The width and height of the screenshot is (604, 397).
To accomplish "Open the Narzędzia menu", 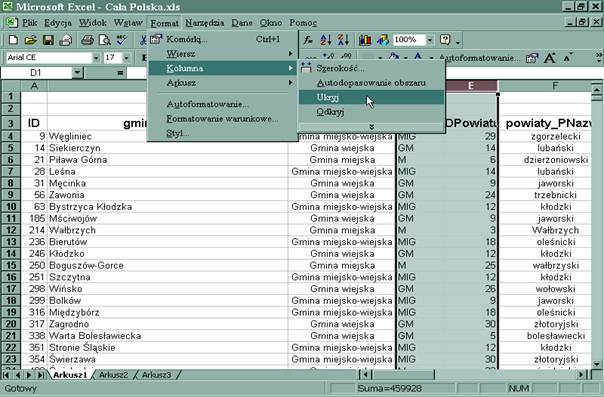I will pyautogui.click(x=205, y=23).
